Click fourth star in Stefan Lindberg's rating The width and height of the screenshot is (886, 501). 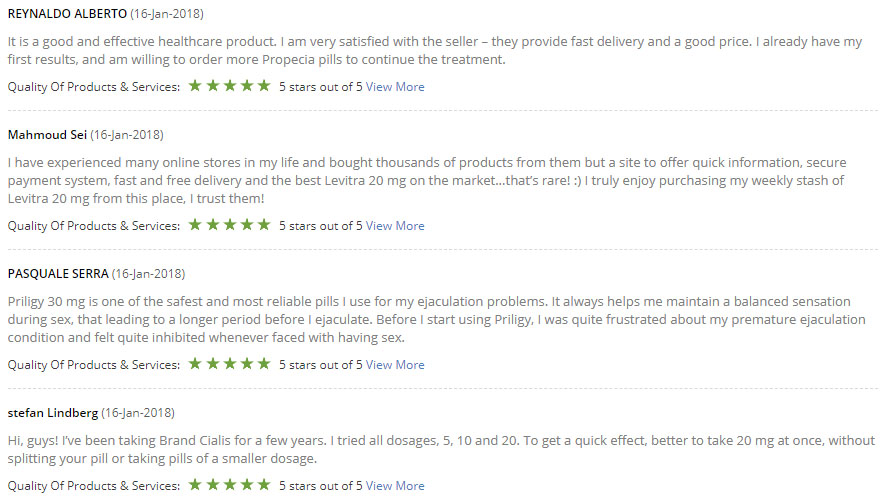pos(247,485)
